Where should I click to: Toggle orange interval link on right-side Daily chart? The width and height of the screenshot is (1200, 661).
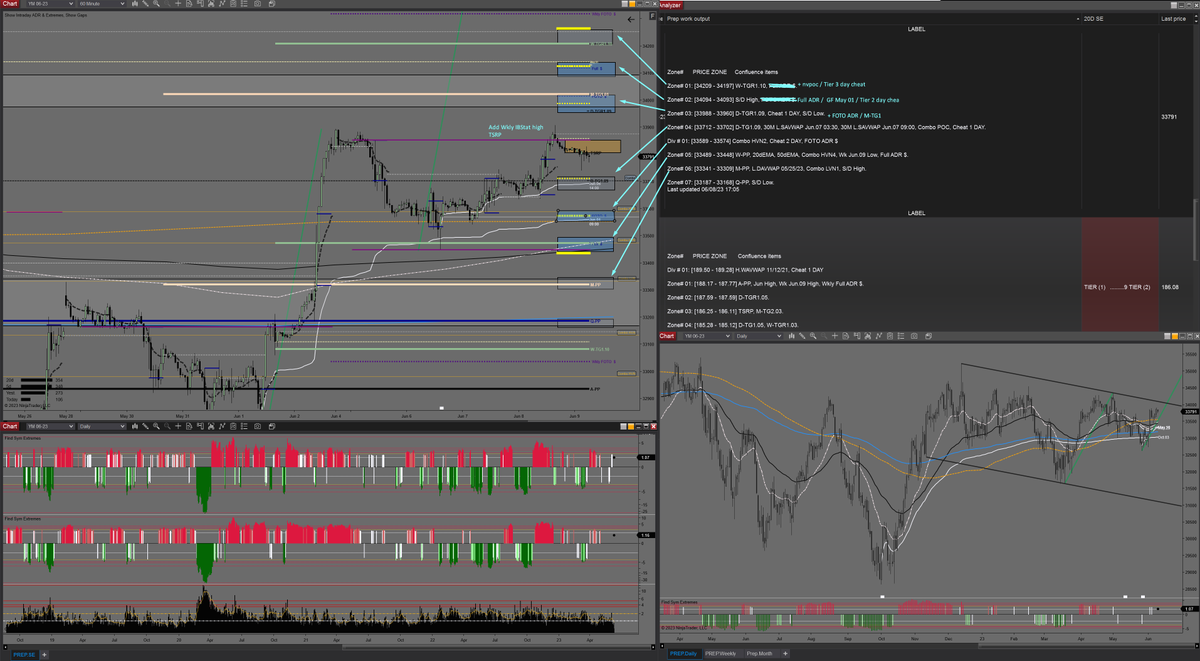coord(1175,336)
